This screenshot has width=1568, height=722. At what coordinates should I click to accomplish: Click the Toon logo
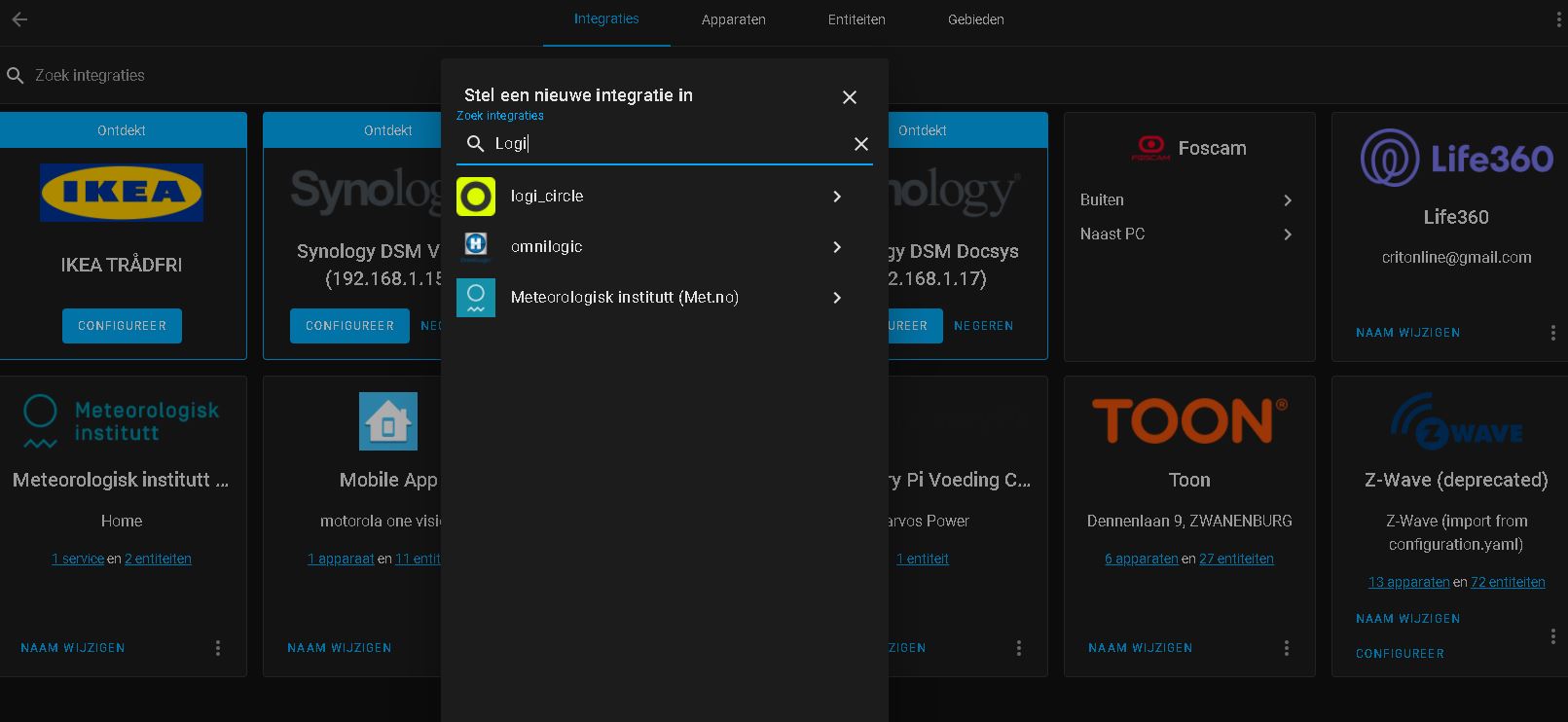(1189, 421)
